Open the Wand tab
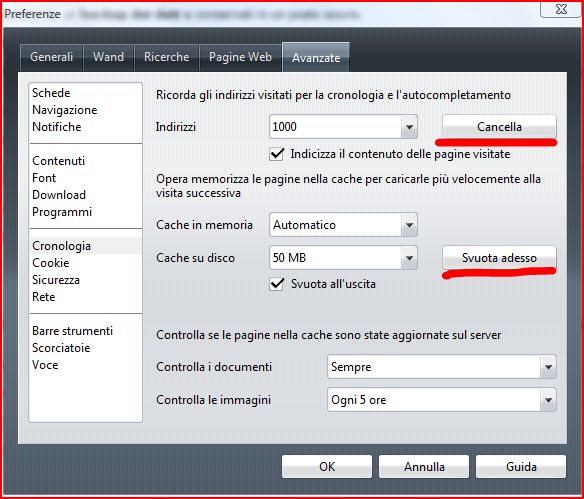 point(108,57)
